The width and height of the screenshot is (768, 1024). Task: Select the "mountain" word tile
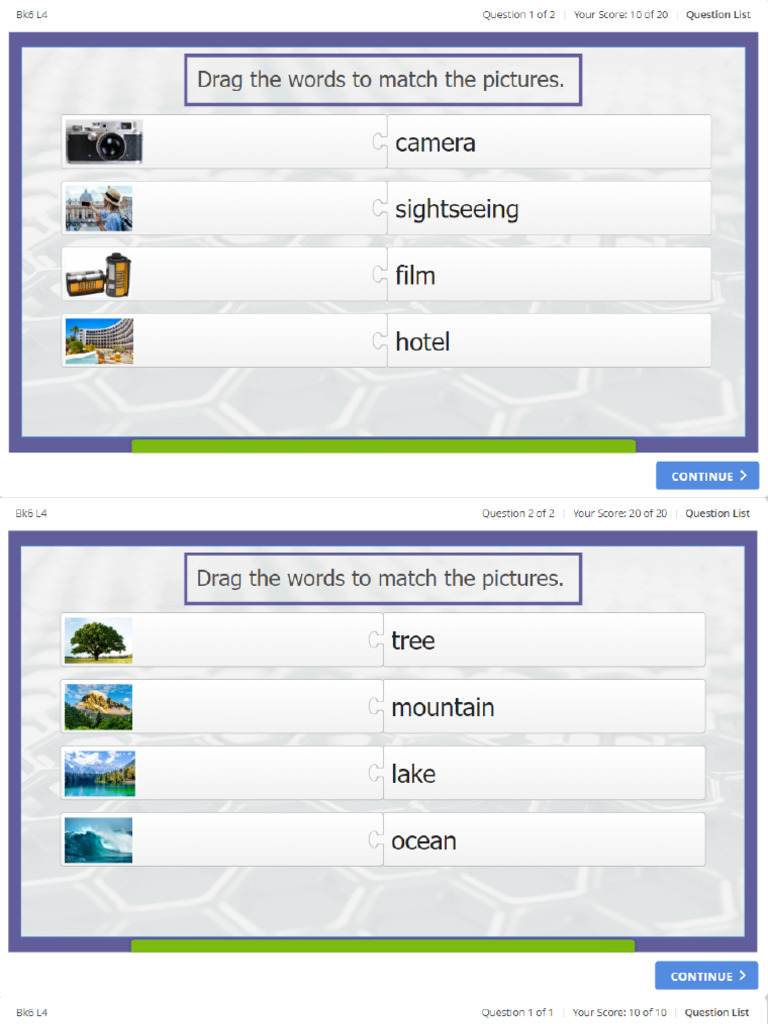tap(544, 707)
